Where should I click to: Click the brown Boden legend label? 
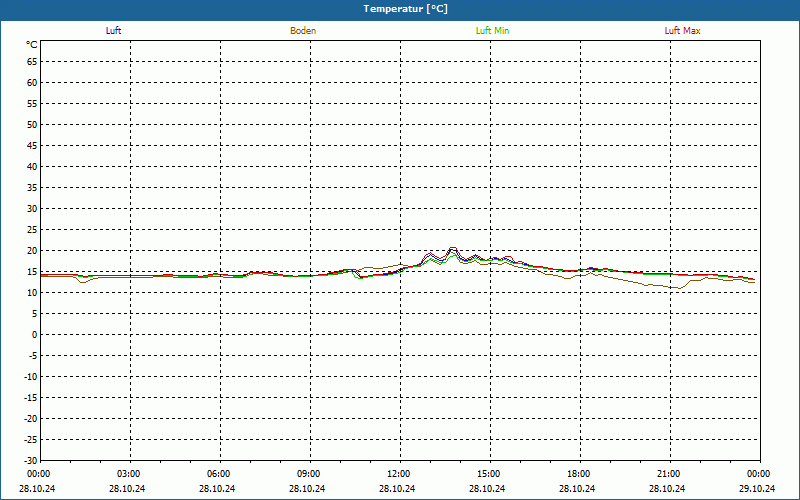coord(303,31)
